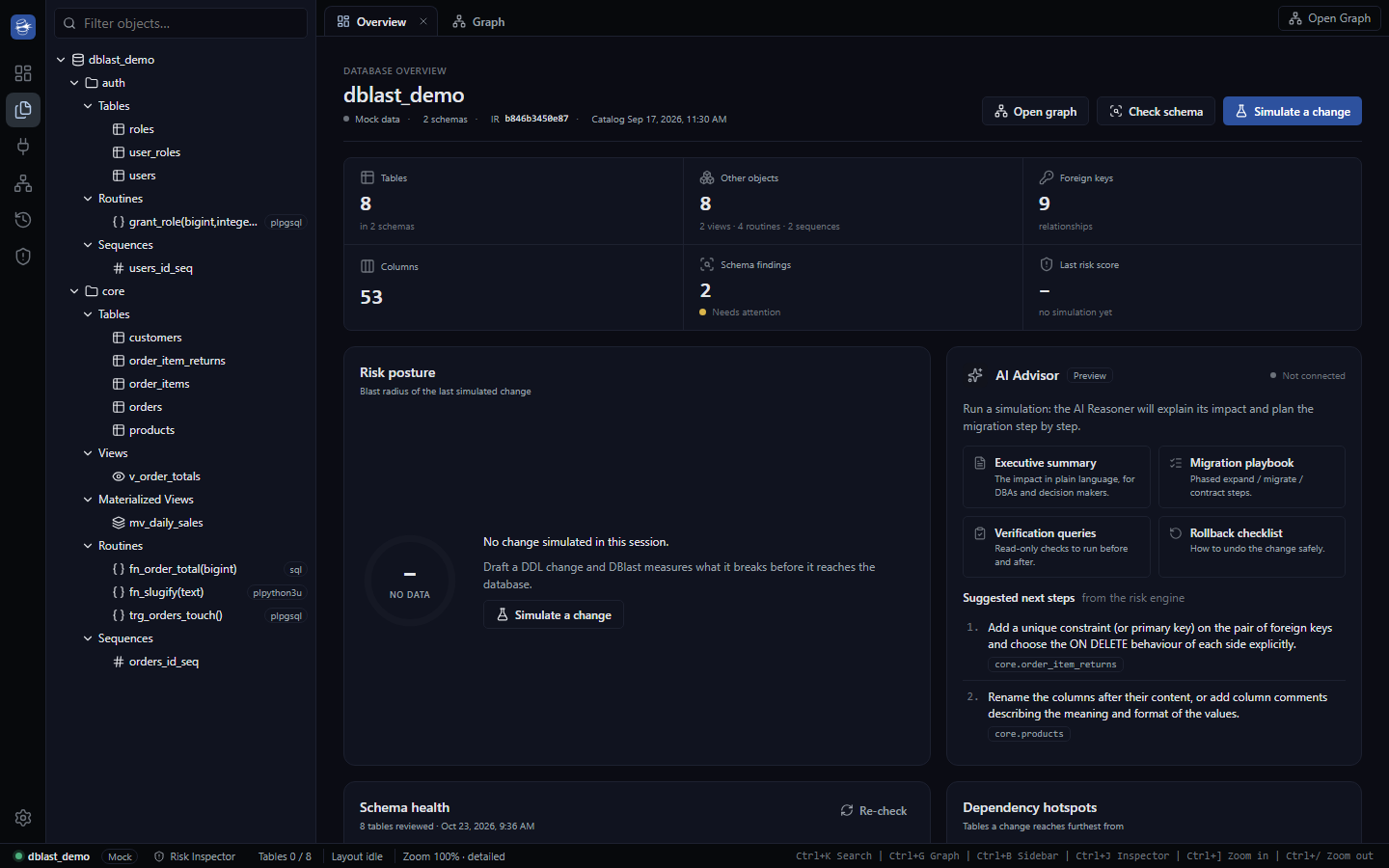Screen dimensions: 1389x868
Task: Open the graph hierarchy sidebar icon
Action: 23,183
